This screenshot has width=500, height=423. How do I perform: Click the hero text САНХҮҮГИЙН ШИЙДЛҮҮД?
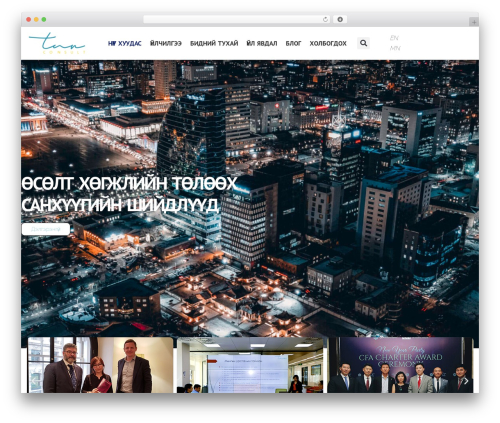(x=120, y=205)
